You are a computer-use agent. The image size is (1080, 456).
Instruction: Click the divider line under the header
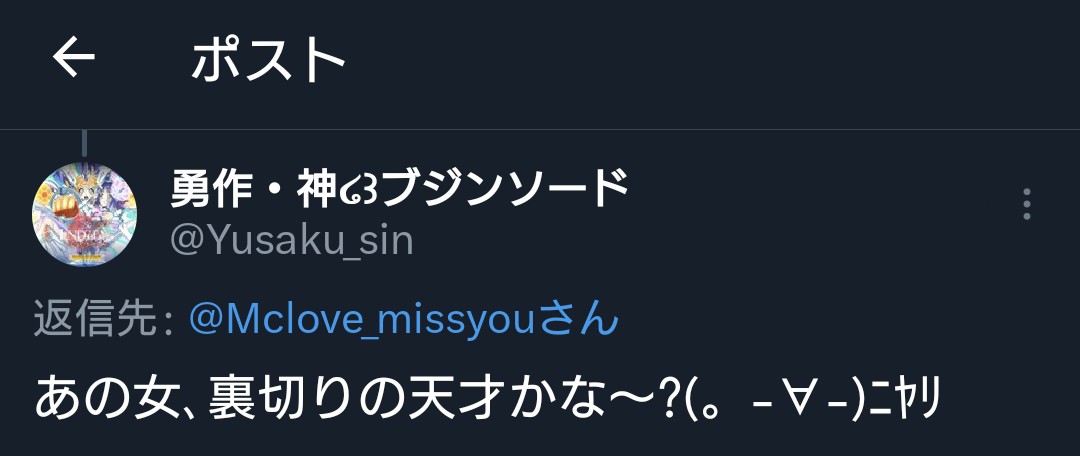(x=540, y=129)
